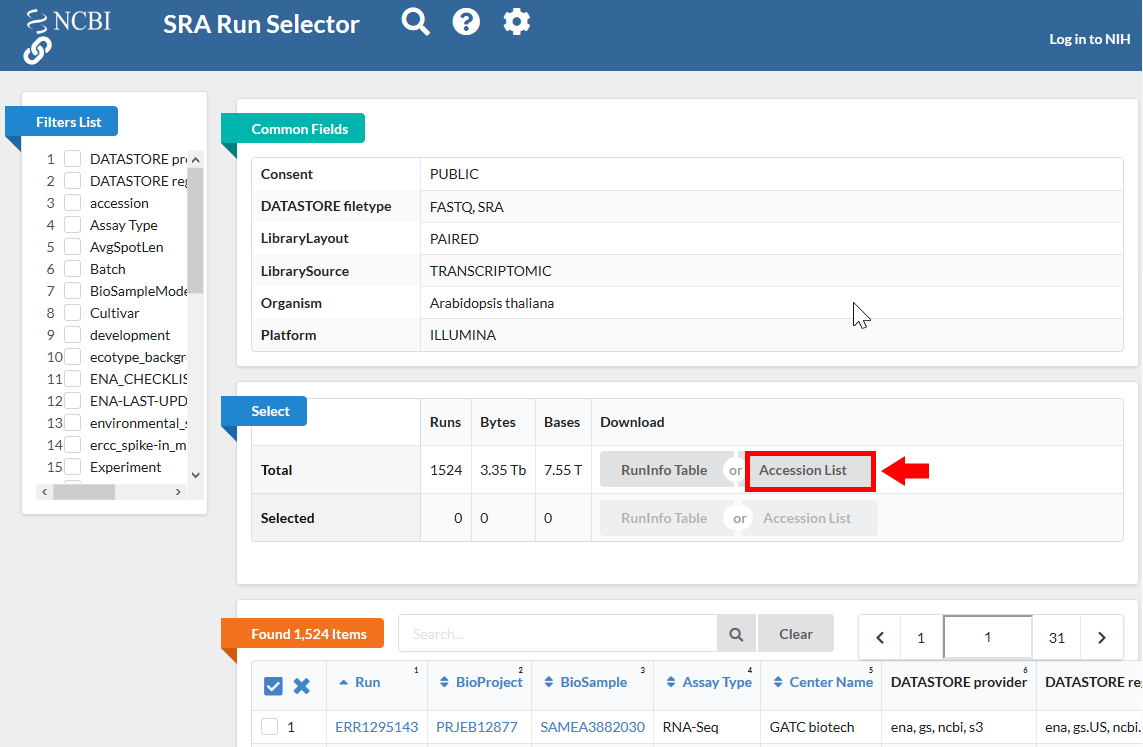Open the Filters List tab

[62, 122]
